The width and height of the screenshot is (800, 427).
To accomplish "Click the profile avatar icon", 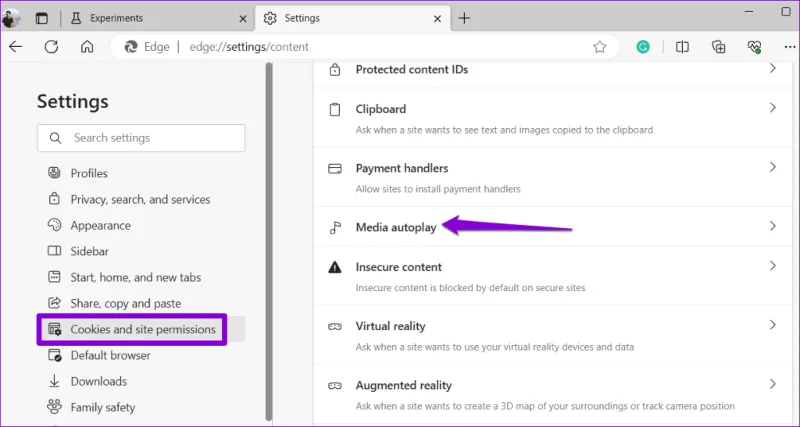I will (x=11, y=18).
